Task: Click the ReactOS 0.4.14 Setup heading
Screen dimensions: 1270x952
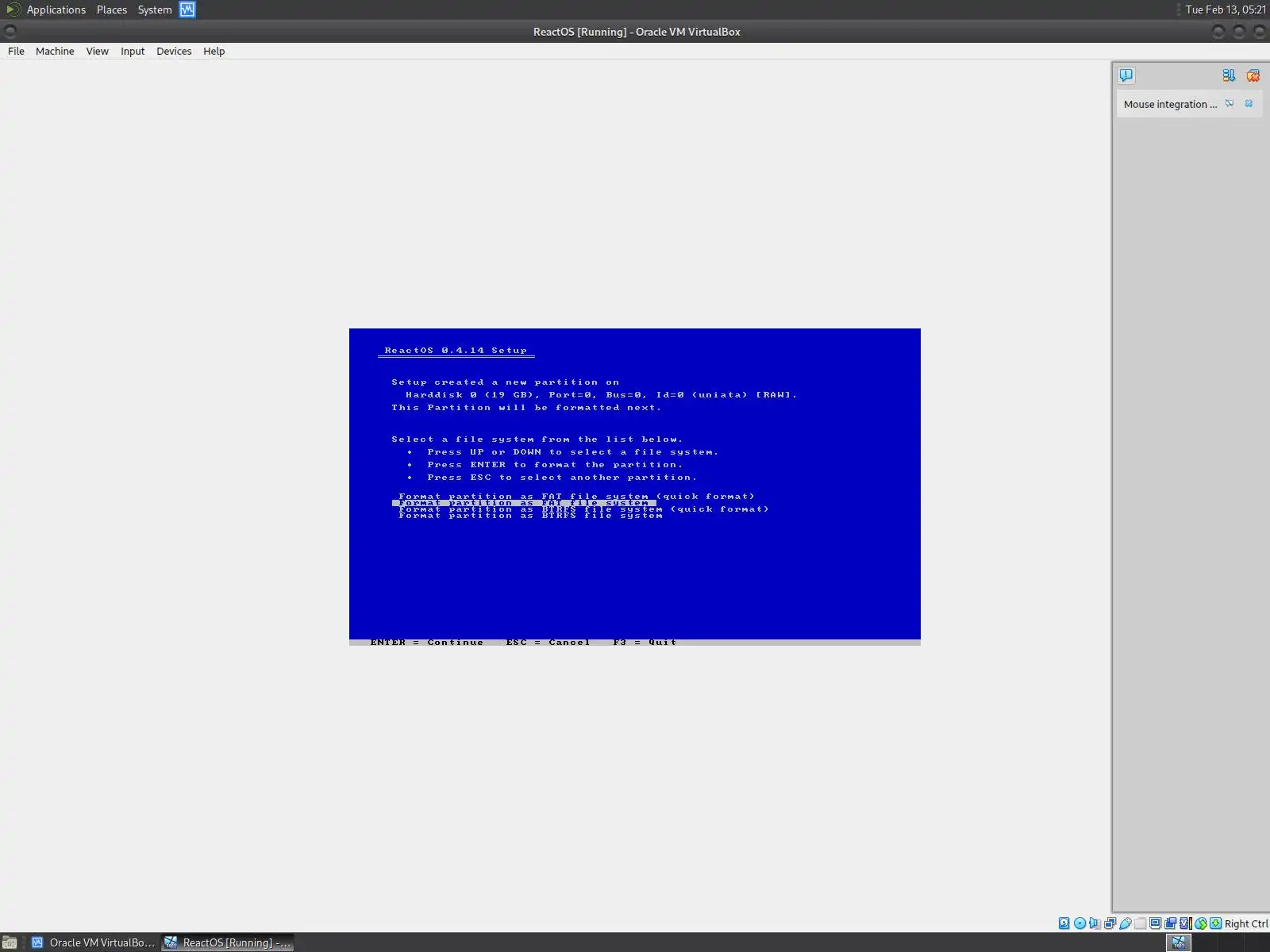Action: coord(456,350)
